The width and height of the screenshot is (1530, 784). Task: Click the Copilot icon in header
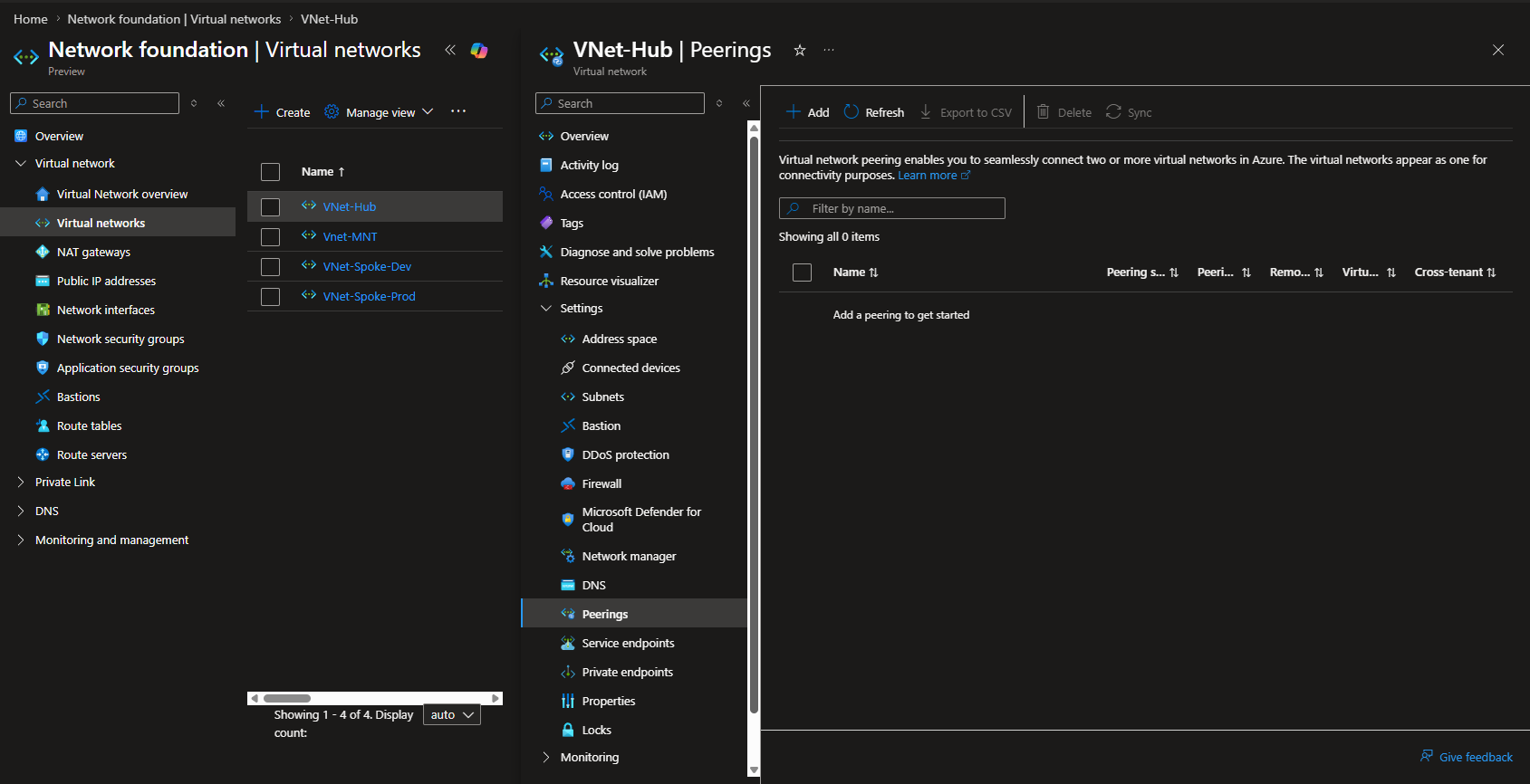click(x=479, y=51)
